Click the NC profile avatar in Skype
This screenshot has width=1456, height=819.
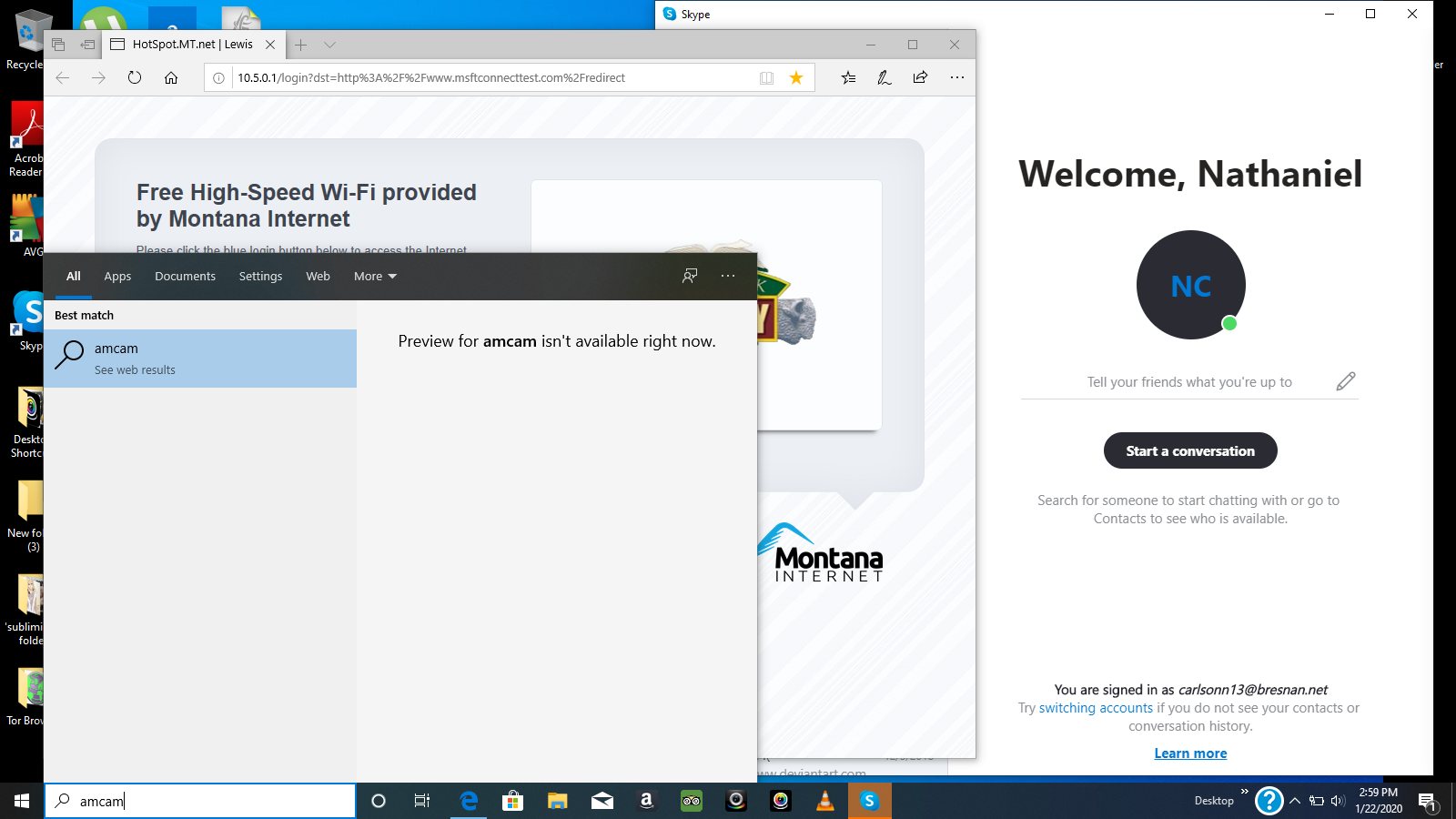1190,285
